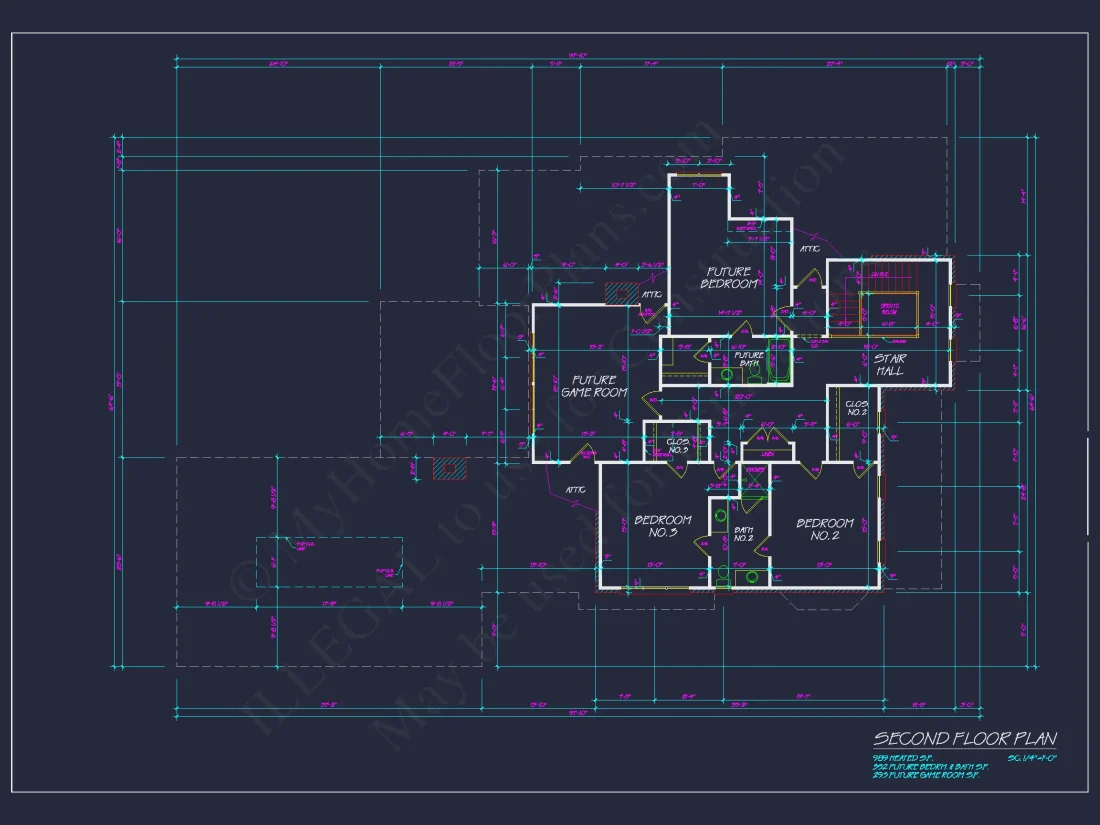Viewport: 1100px width, 825px height.
Task: Click the Bedroom No.2 label
Action: [x=826, y=529]
